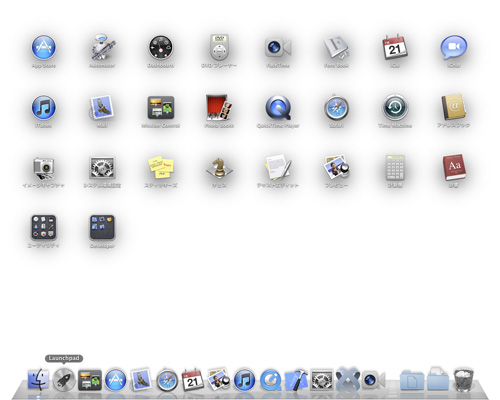Launch iTunes from the Dock
The height and width of the screenshot is (400, 500).
click(x=244, y=379)
